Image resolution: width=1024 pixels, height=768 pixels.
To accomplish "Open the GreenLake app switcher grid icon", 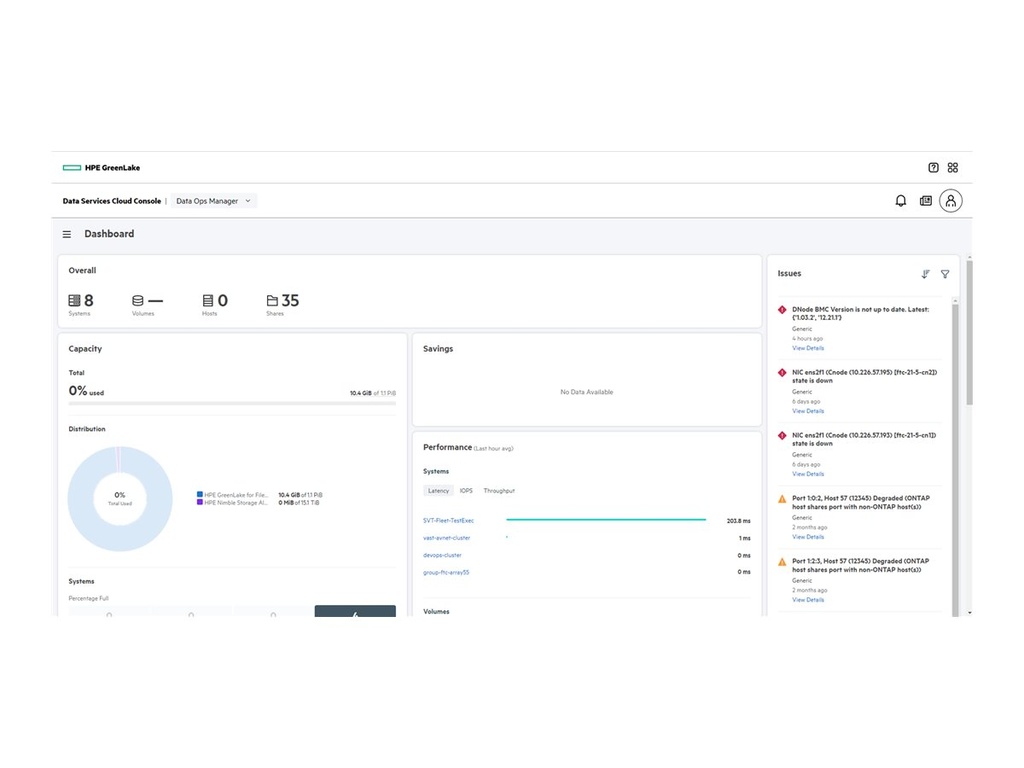I will [x=952, y=167].
